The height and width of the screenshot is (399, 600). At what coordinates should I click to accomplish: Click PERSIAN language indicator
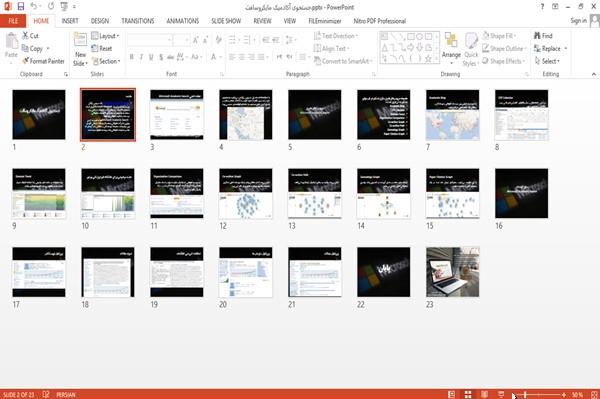tap(66, 395)
